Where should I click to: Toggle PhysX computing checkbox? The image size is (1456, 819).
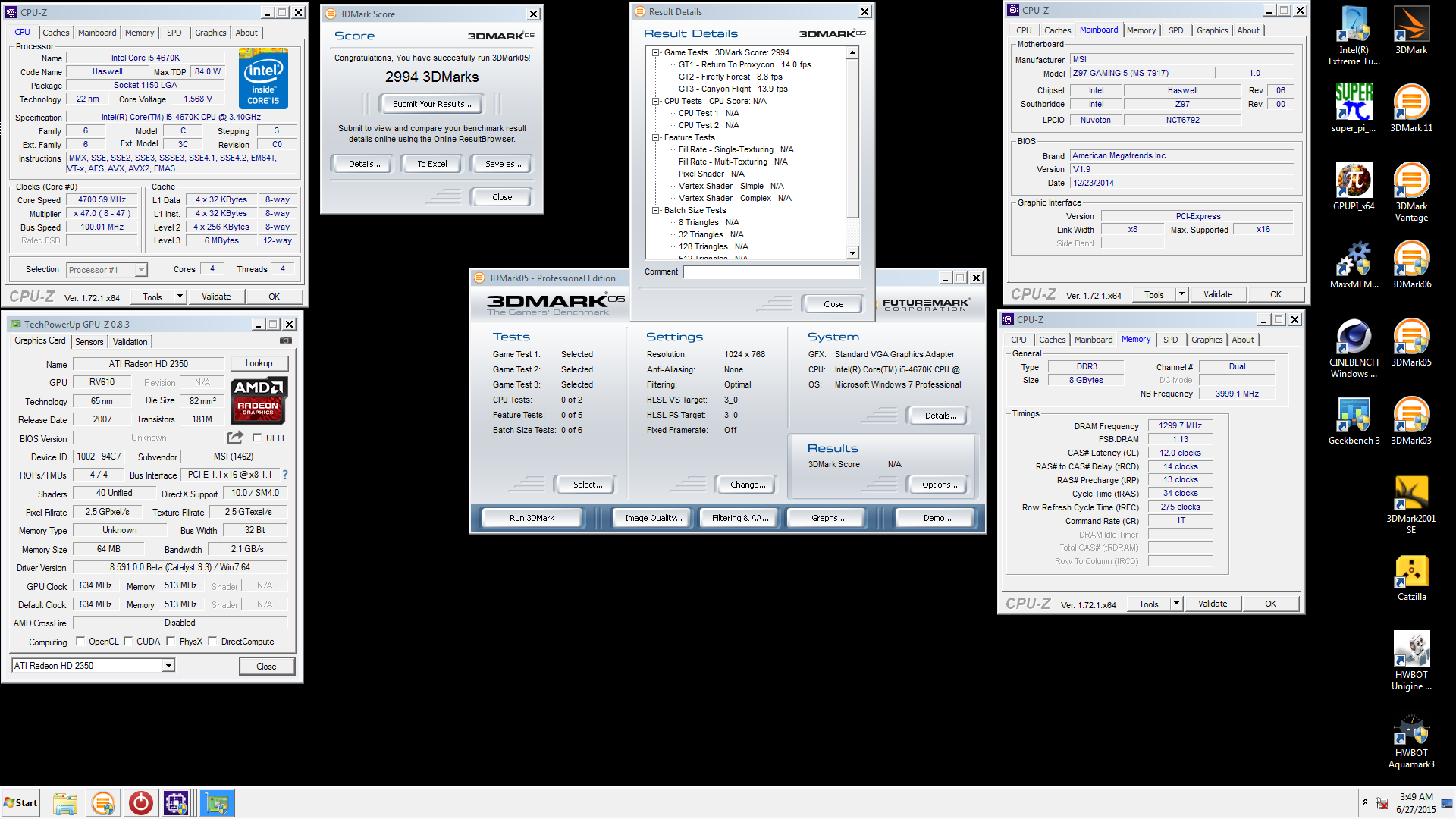click(x=171, y=641)
